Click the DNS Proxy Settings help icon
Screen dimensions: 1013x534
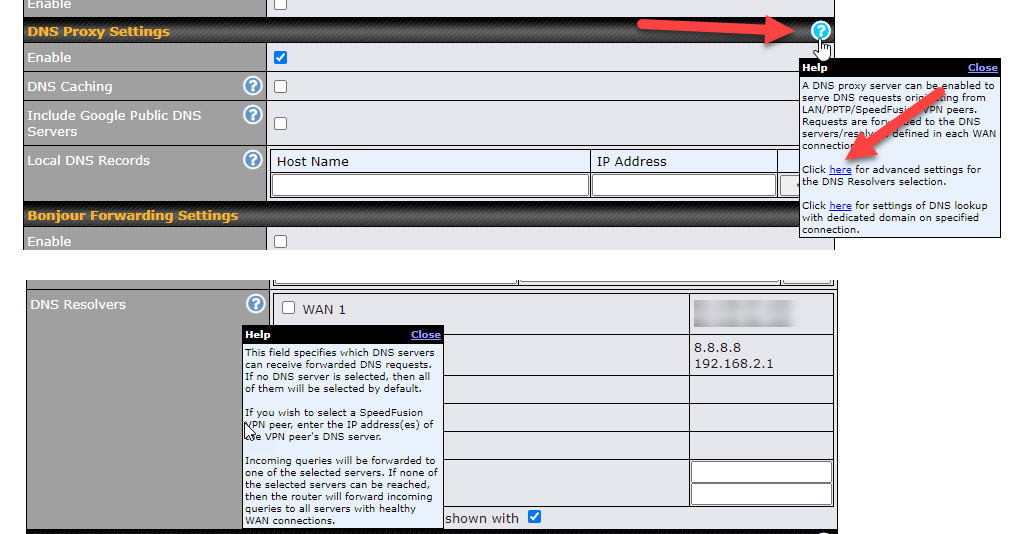820,31
